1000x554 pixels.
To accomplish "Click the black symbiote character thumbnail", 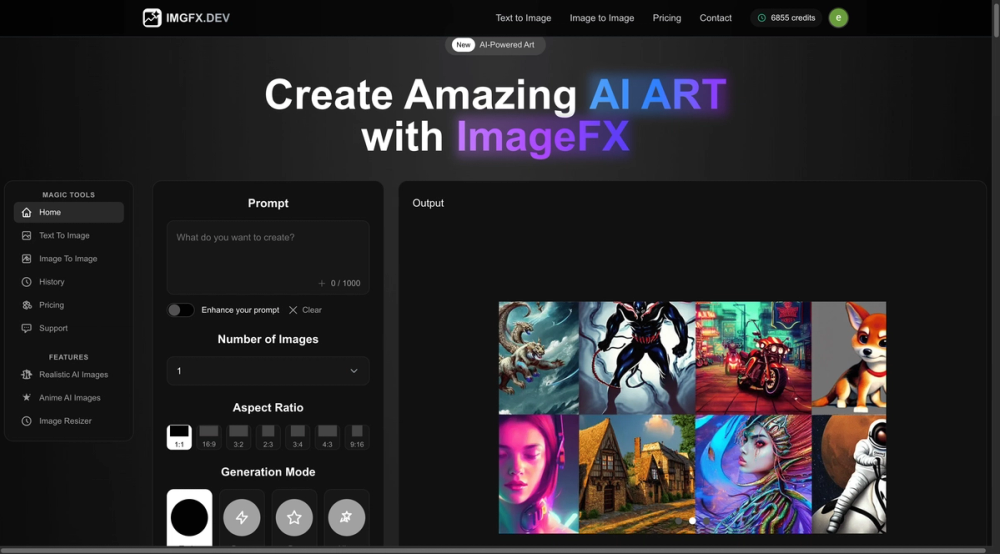I will point(637,358).
